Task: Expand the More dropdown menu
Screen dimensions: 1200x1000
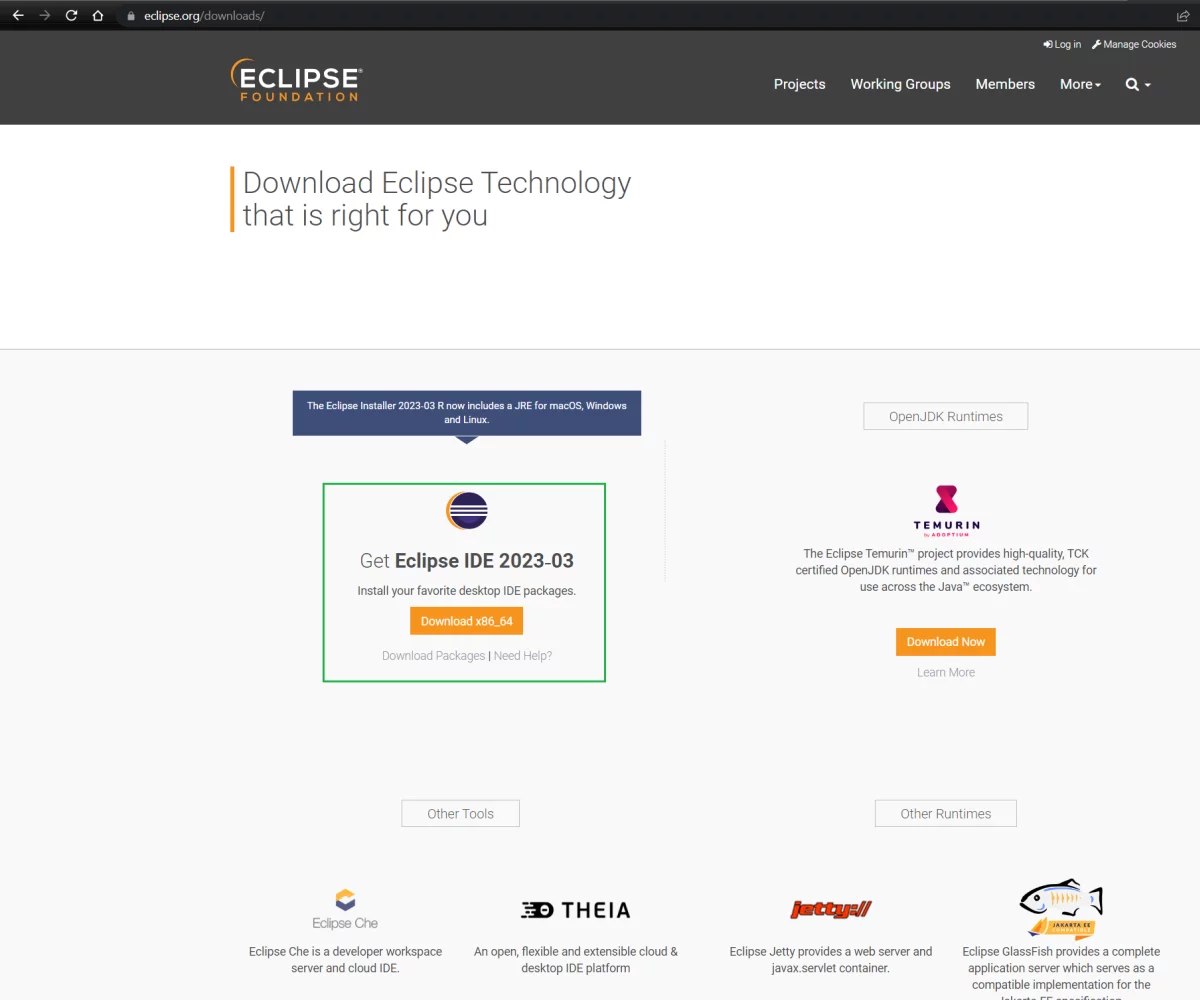Action: [x=1080, y=84]
